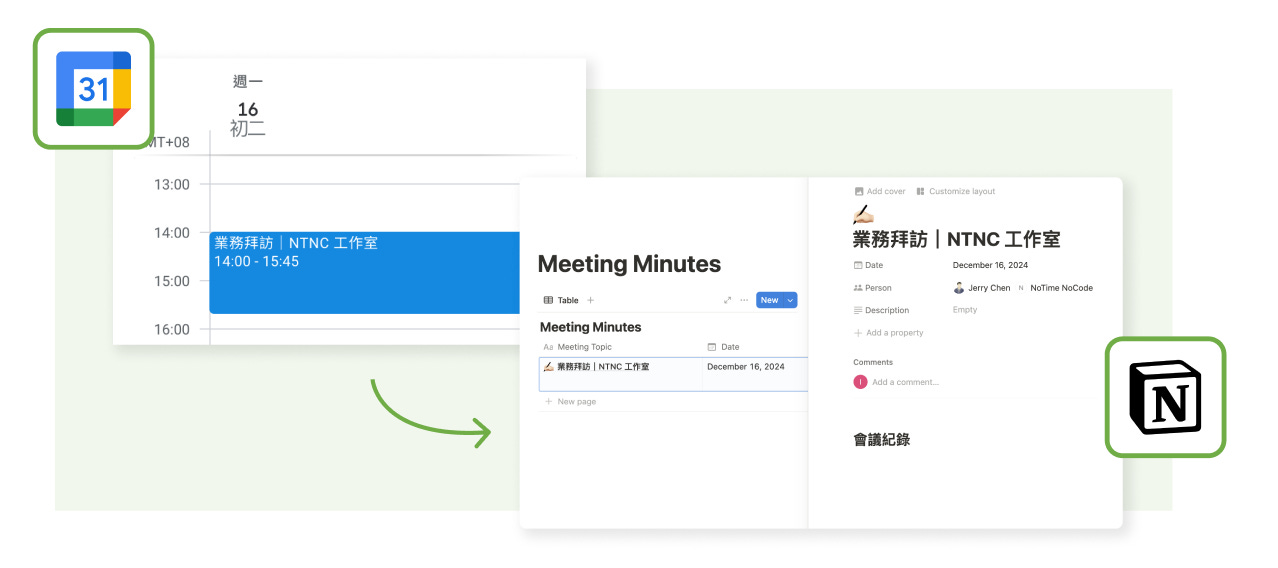Viewport: 1278px width, 568px height.
Task: Click the Add cover button
Action: coord(880,191)
